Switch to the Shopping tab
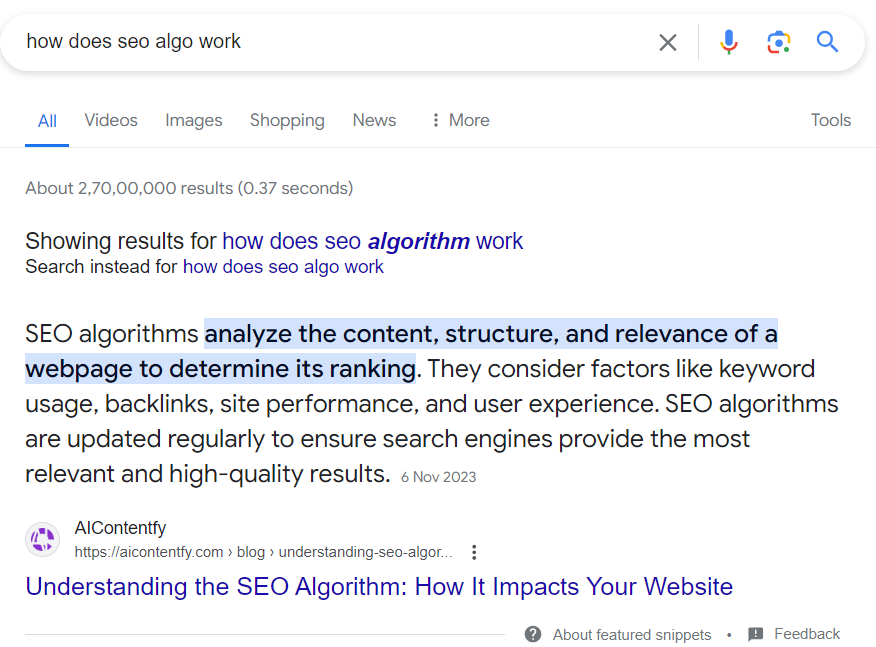Viewport: 876px width, 647px height. 287,120
